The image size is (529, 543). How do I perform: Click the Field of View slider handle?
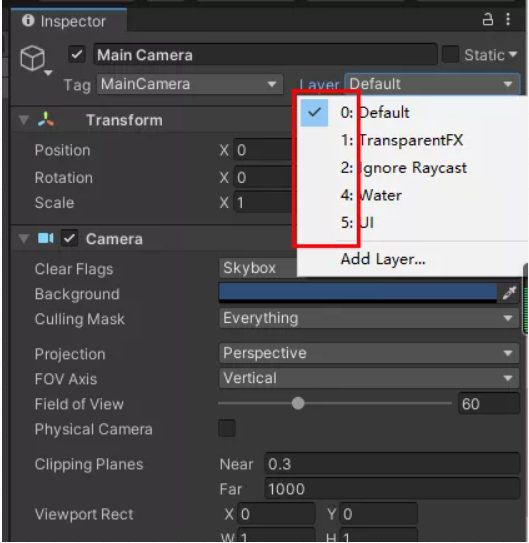(x=298, y=403)
